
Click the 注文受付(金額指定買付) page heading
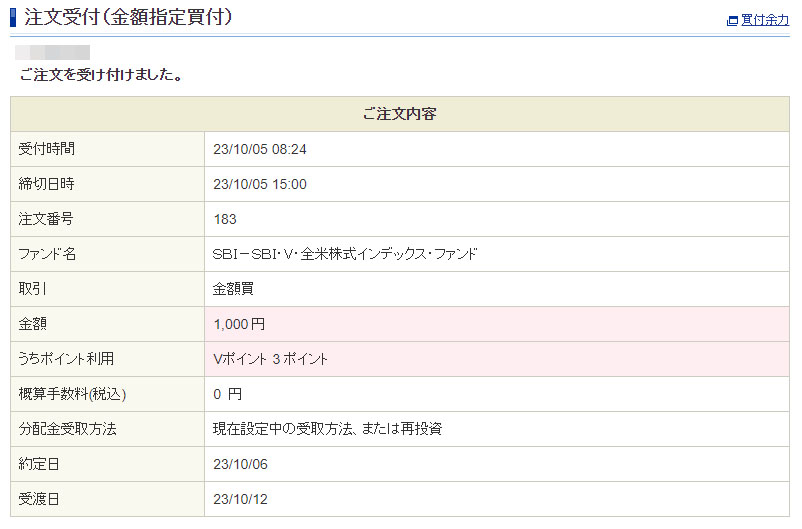[x=128, y=17]
